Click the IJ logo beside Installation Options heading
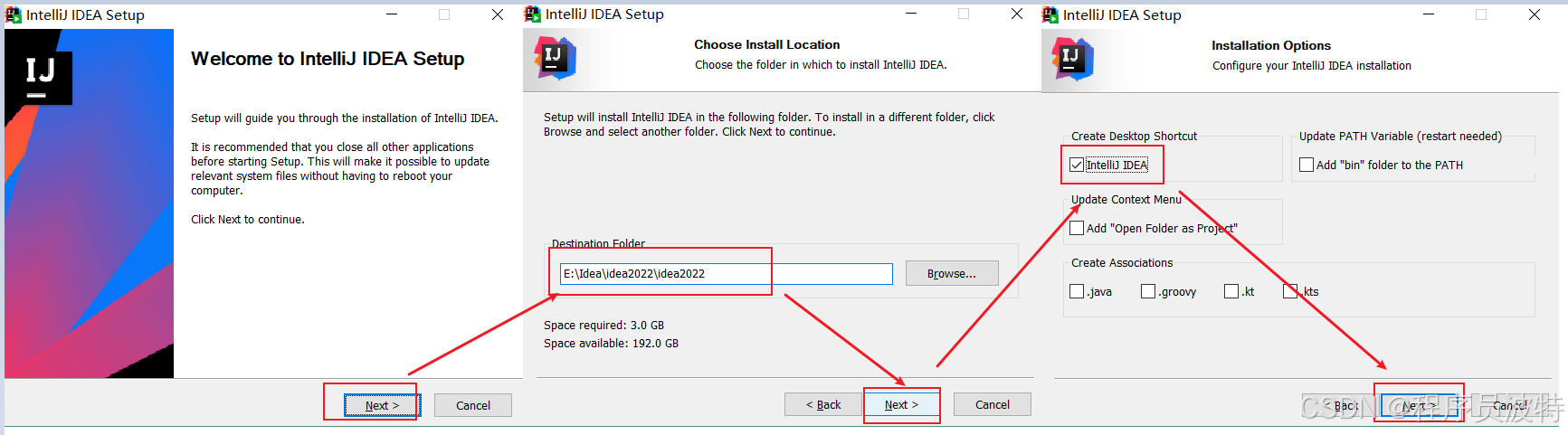 (1072, 59)
